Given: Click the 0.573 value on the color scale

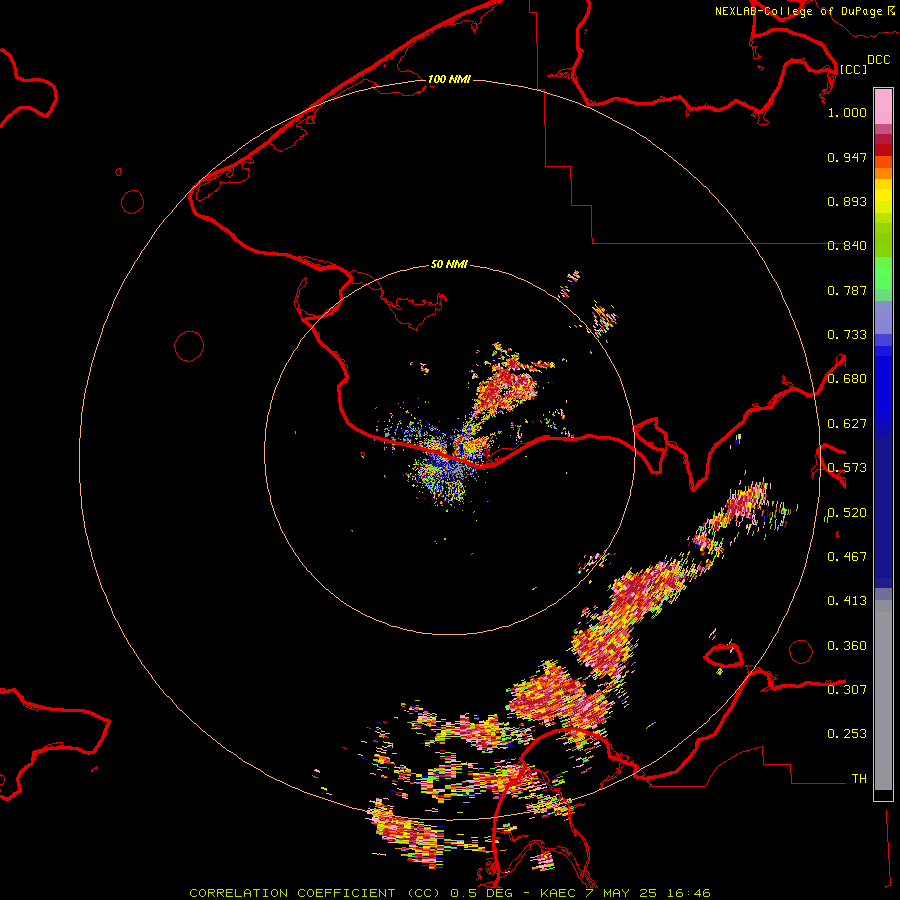Looking at the screenshot, I should [847, 468].
